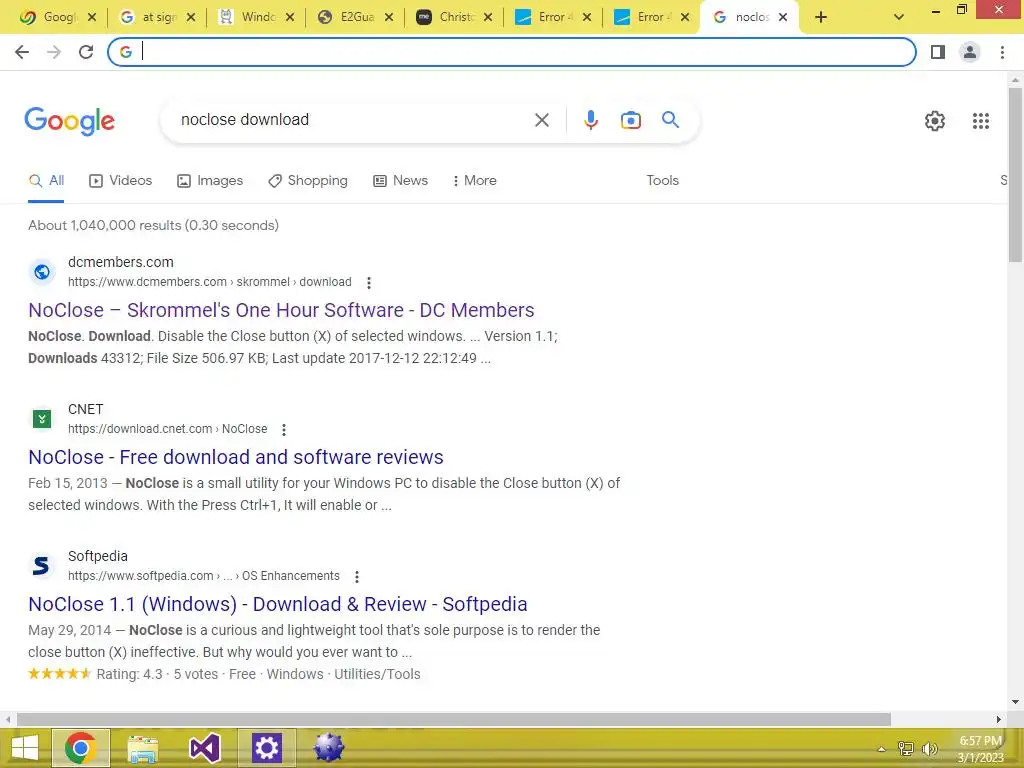Click the Softpedia site favicon
Viewport: 1024px width, 768px height.
click(42, 566)
